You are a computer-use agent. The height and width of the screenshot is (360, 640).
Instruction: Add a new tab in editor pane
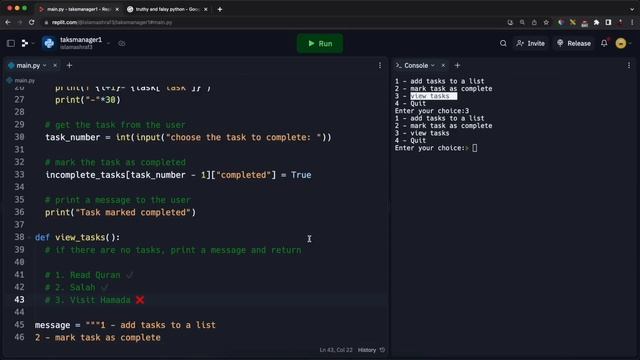[x=69, y=65]
